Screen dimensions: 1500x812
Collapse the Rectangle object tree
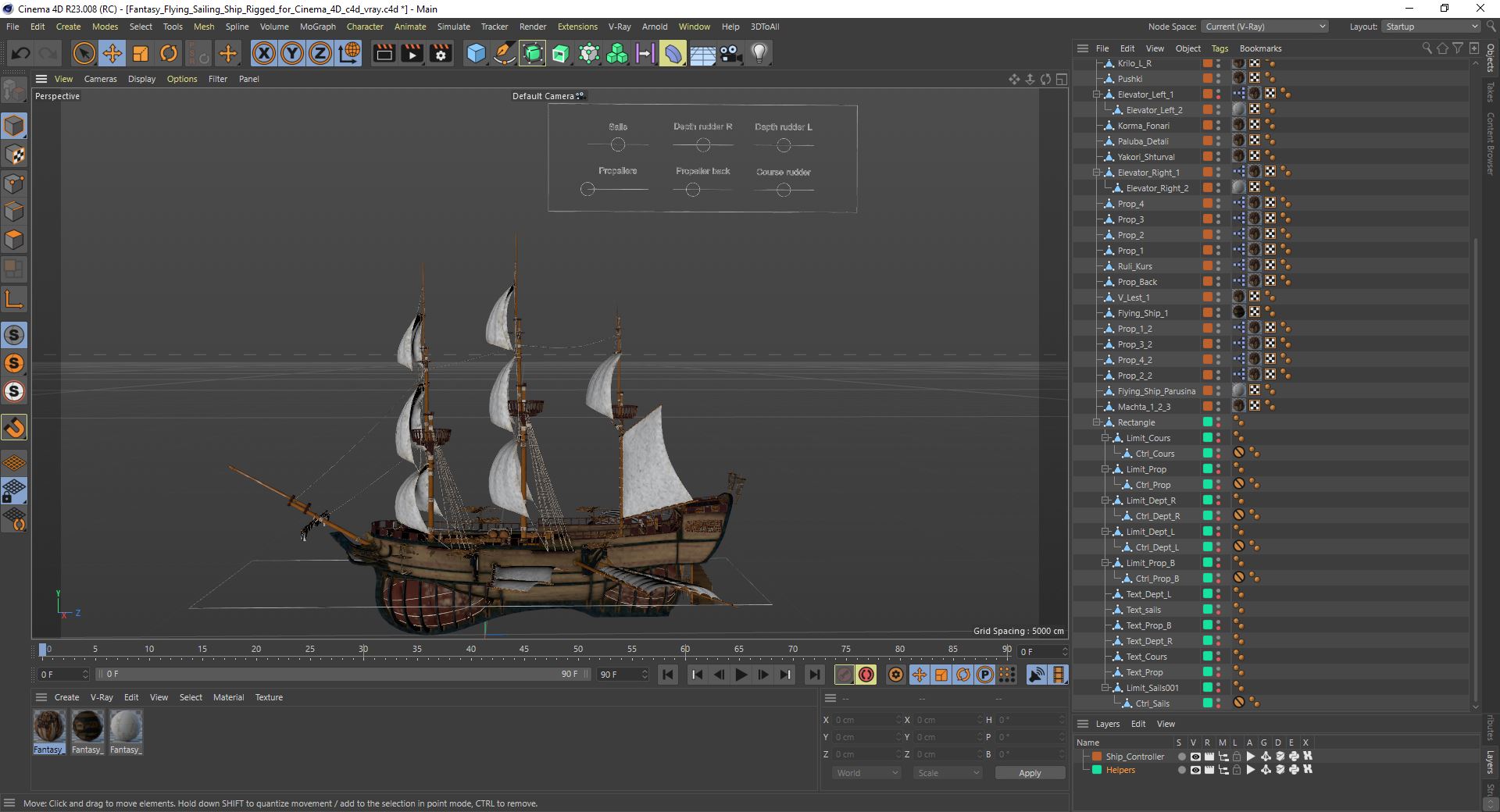coord(1097,422)
